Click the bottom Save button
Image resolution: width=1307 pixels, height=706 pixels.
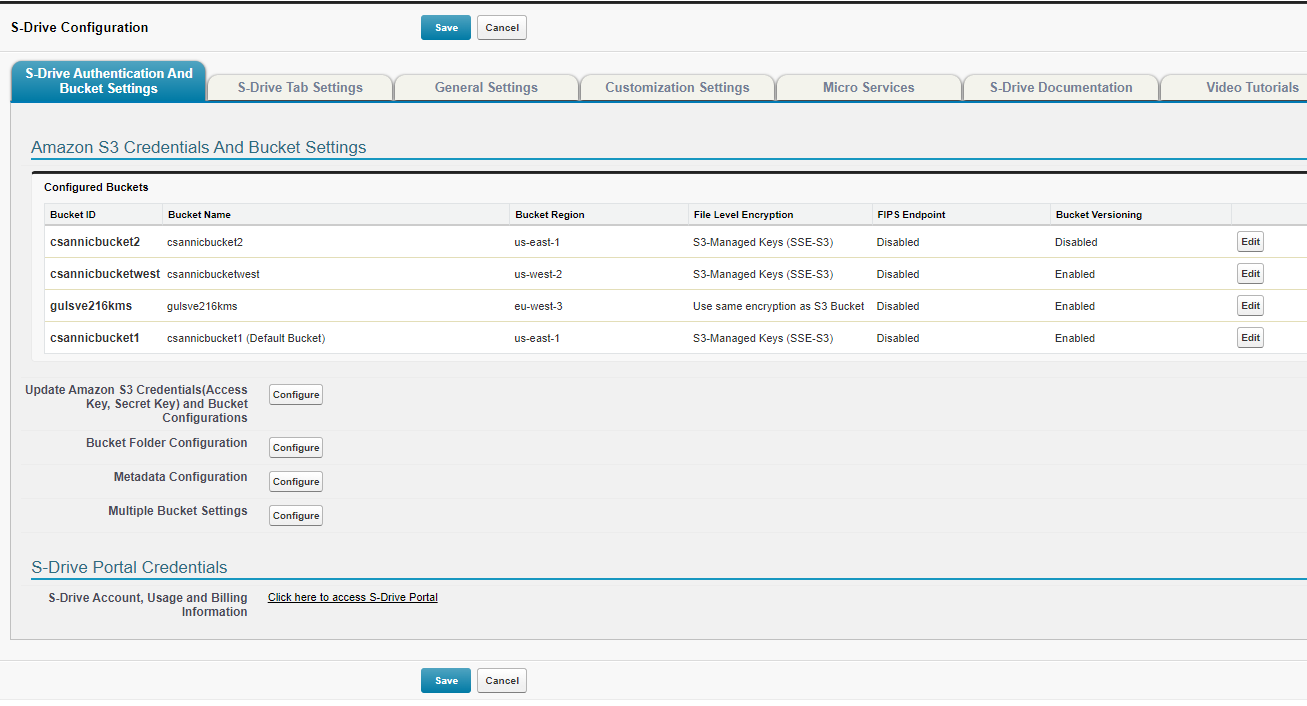(x=446, y=681)
